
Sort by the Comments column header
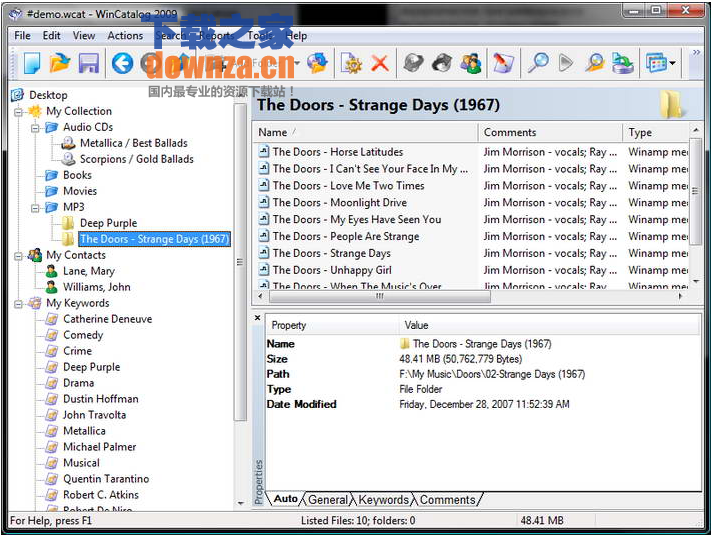click(550, 132)
